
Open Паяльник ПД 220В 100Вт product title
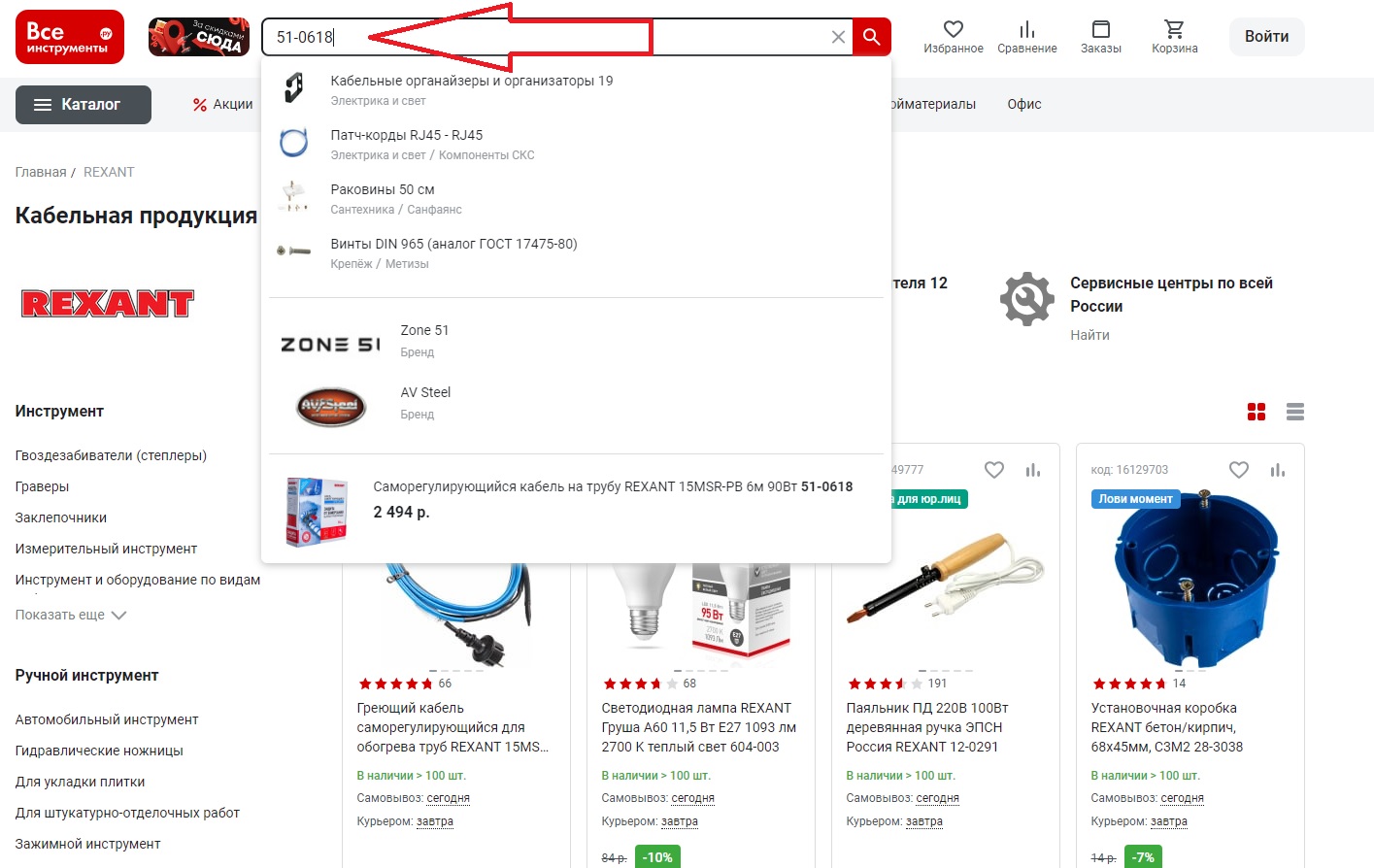click(927, 727)
